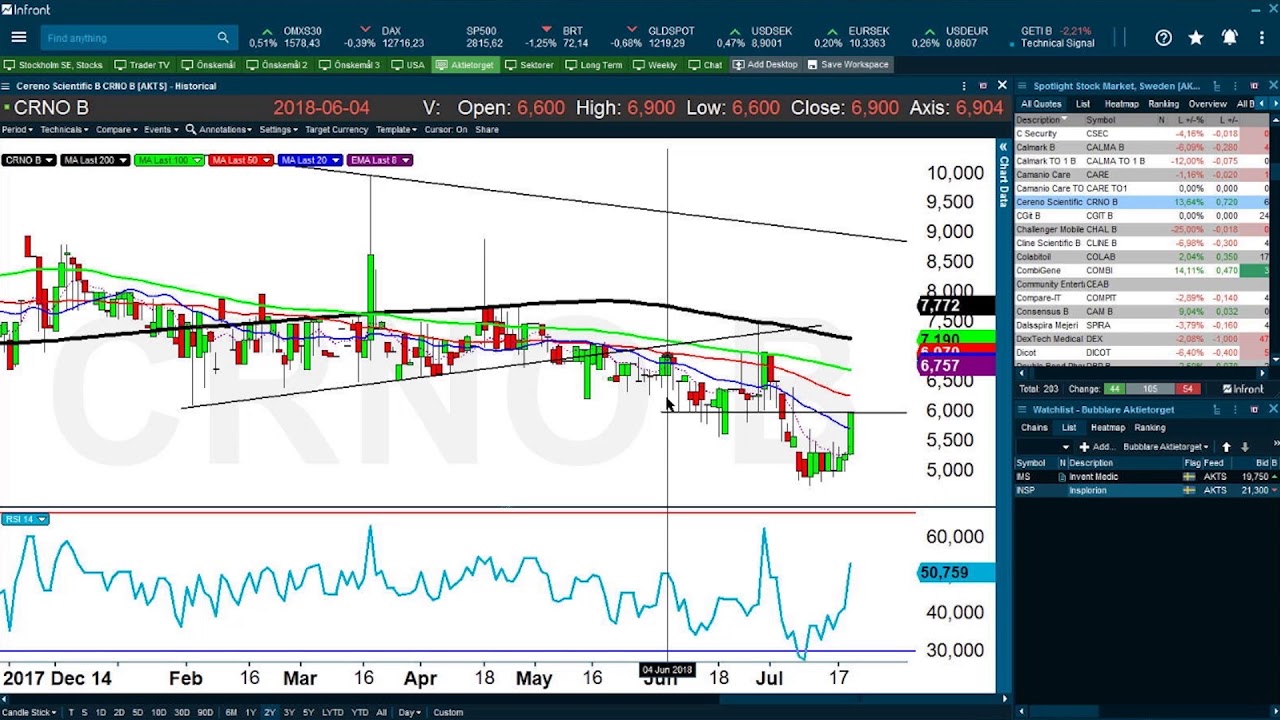Viewport: 1280px width, 720px height.
Task: Open Ranking tab in Watchlist window
Action: (1149, 428)
